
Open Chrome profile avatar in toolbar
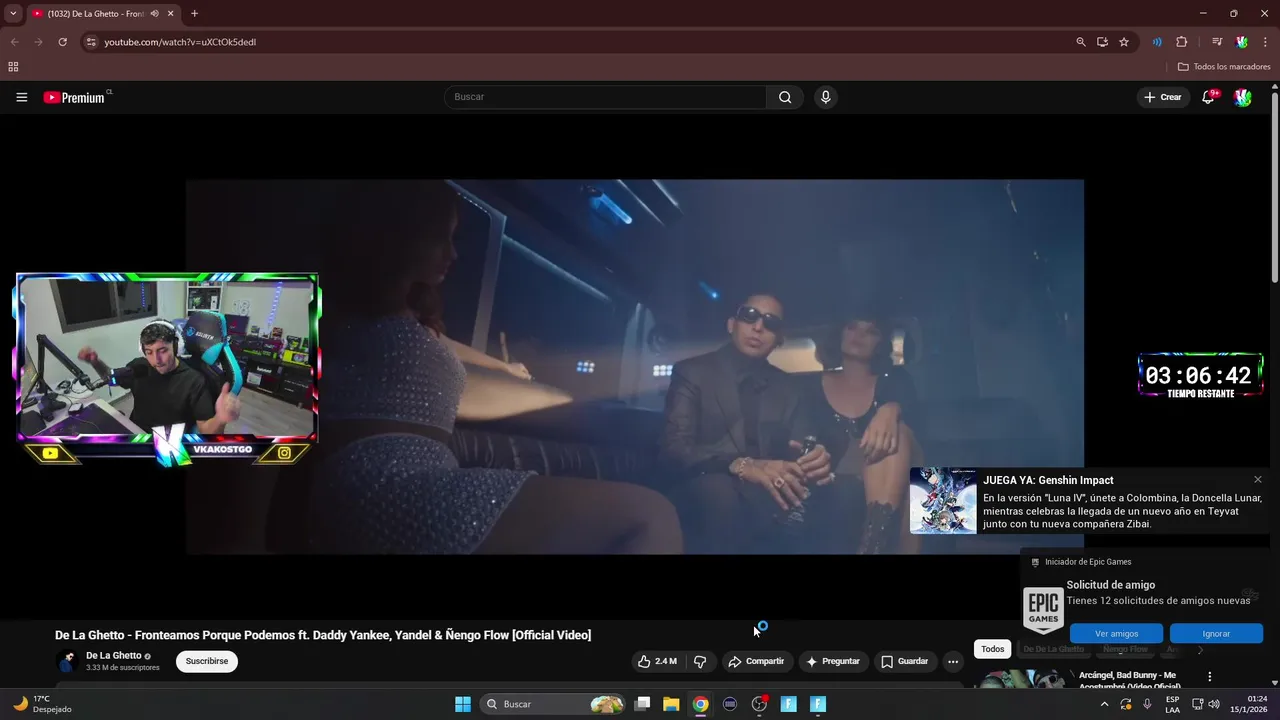coord(1241,42)
